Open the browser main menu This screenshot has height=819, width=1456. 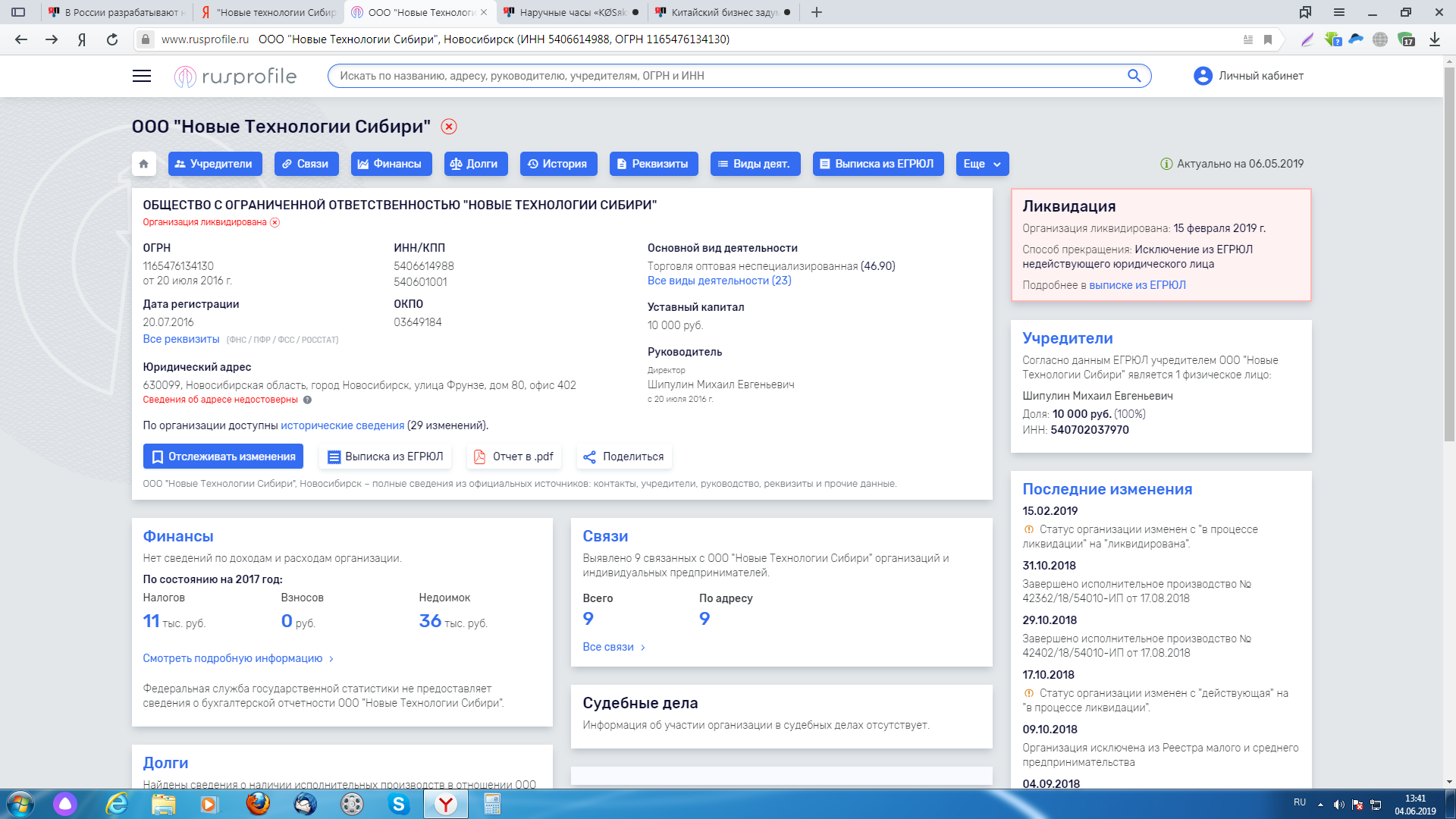1339,12
